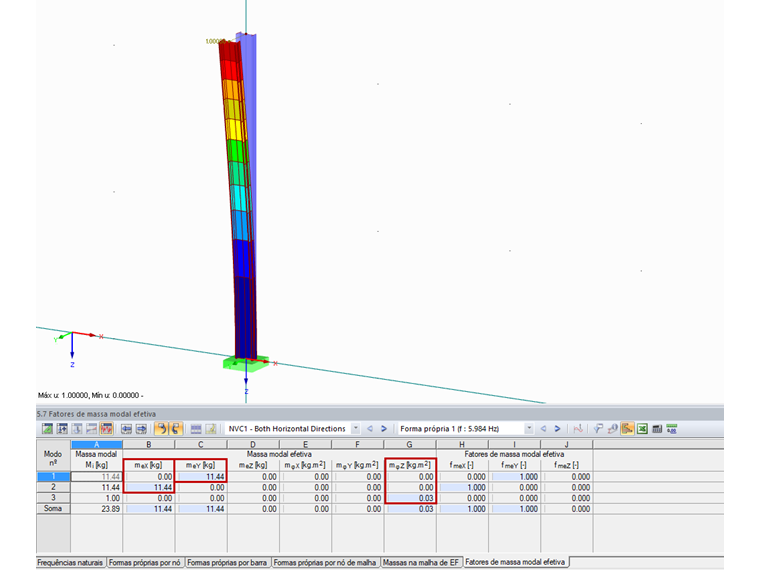Click the 0.00 decimal places icon
The image size is (760, 570).
pos(672,429)
